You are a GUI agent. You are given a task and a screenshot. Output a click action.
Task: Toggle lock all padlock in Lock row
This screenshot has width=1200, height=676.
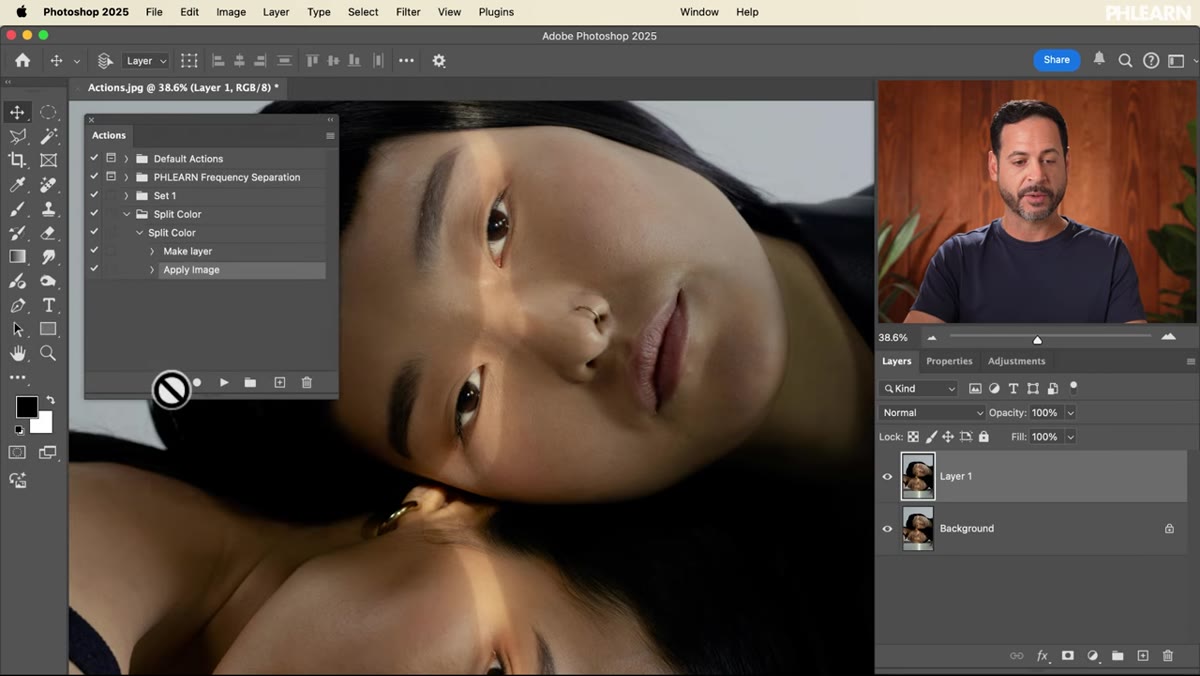[984, 437]
